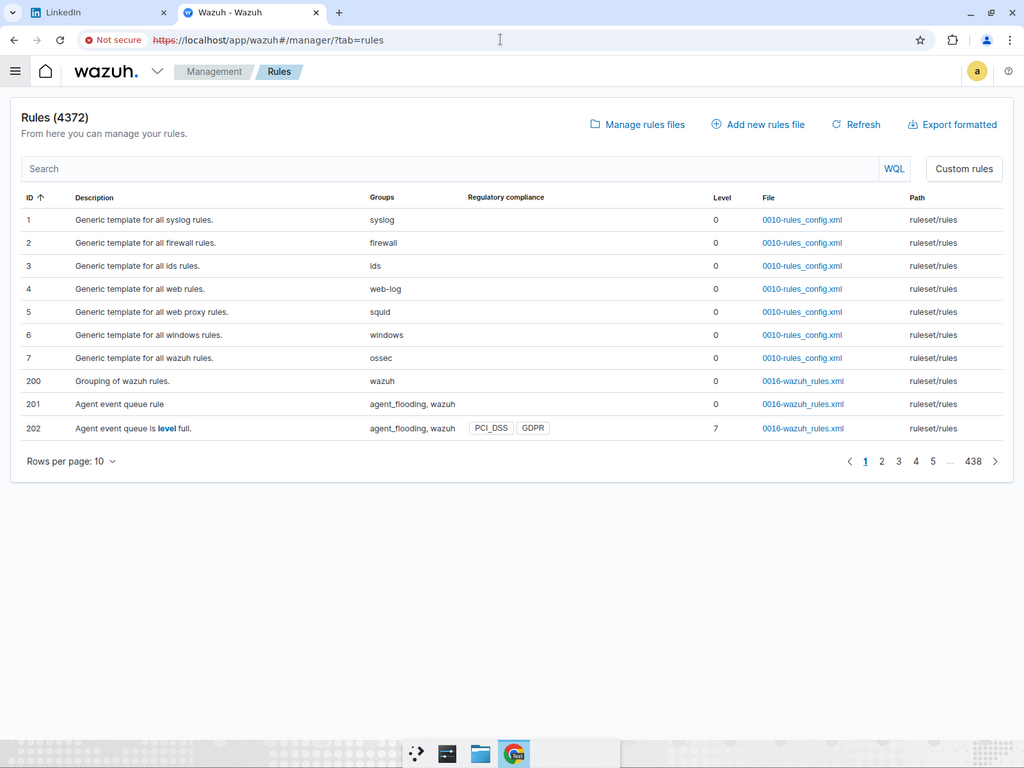1024x768 pixels.
Task: Click the Not secure site info chip
Action: click(113, 40)
